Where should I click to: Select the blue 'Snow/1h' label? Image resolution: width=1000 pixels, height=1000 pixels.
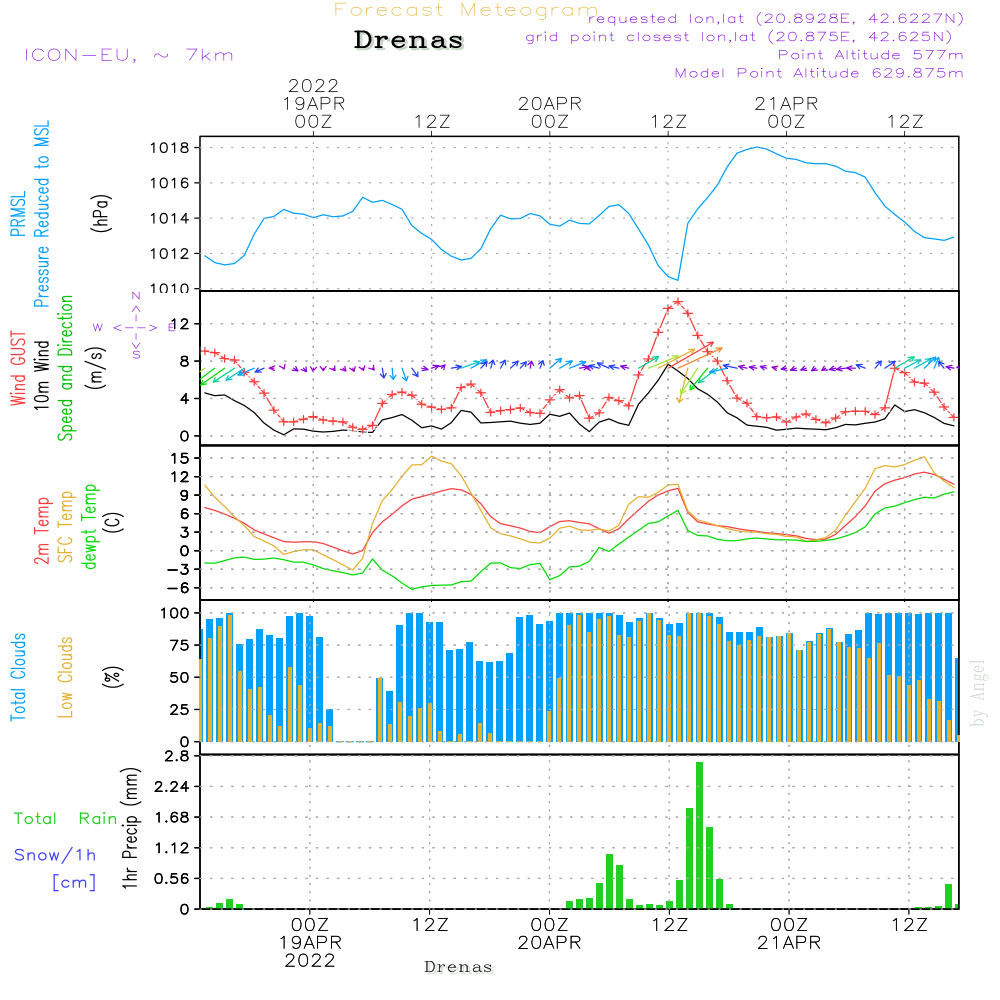coord(55,855)
